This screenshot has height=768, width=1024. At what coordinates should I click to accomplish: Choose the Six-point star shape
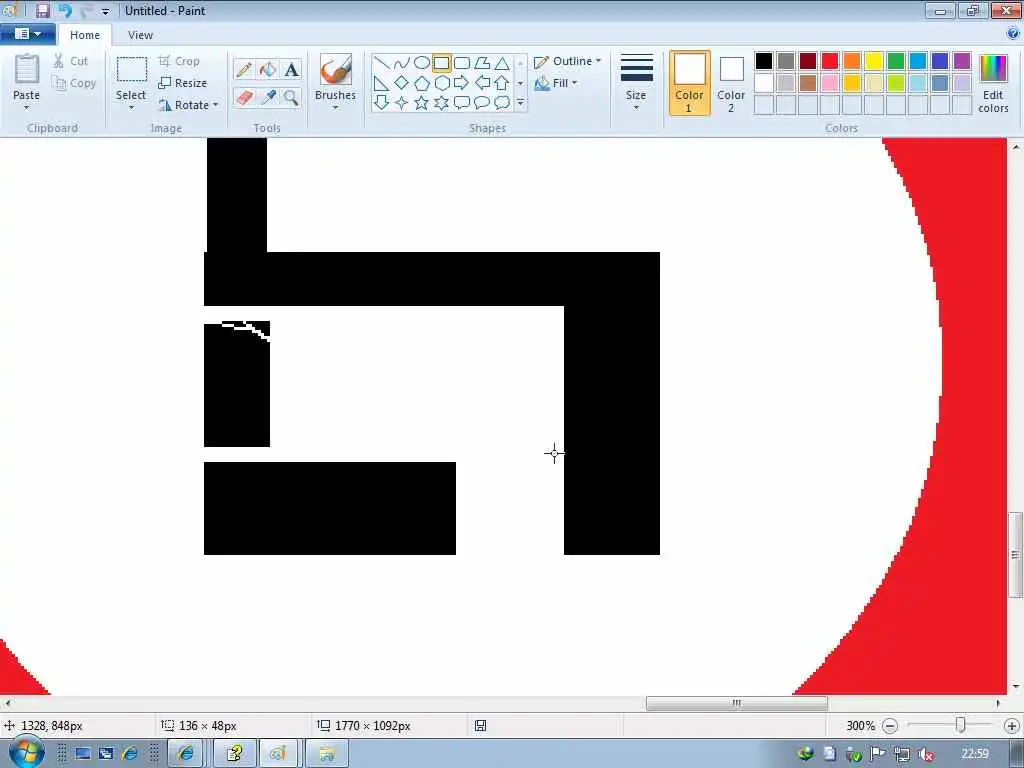[x=441, y=103]
